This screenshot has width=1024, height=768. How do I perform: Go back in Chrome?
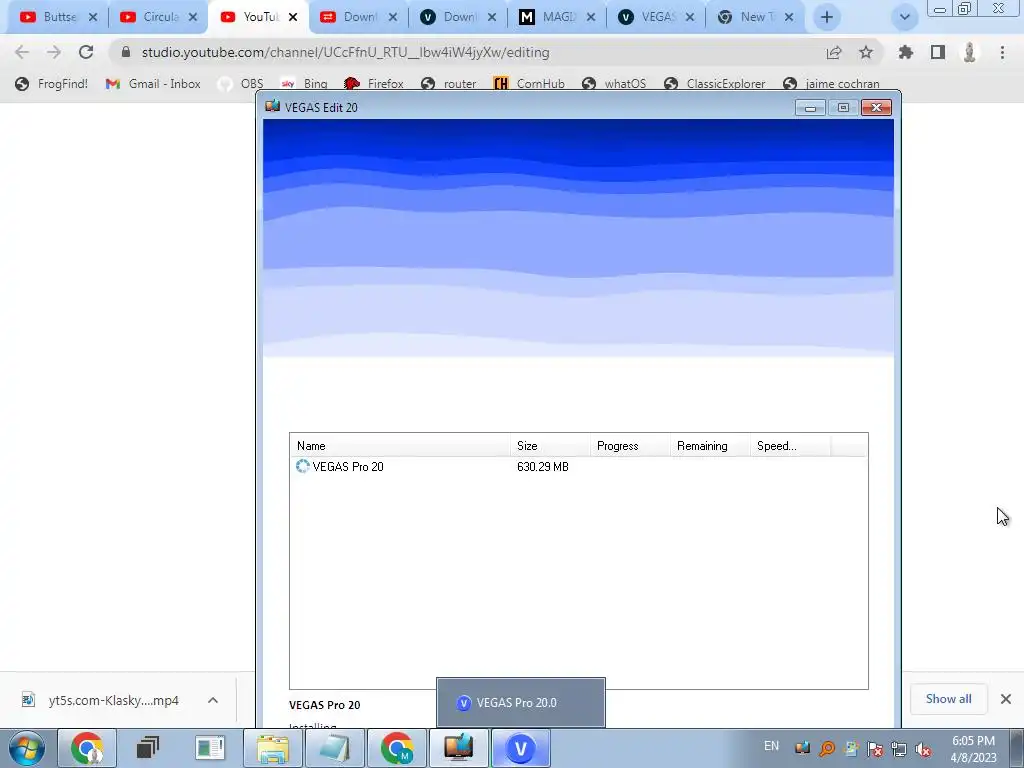(x=22, y=52)
